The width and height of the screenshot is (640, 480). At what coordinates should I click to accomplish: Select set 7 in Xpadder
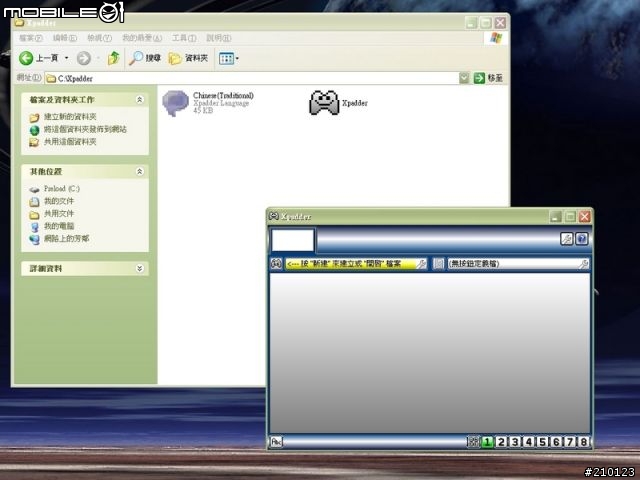pos(570,442)
